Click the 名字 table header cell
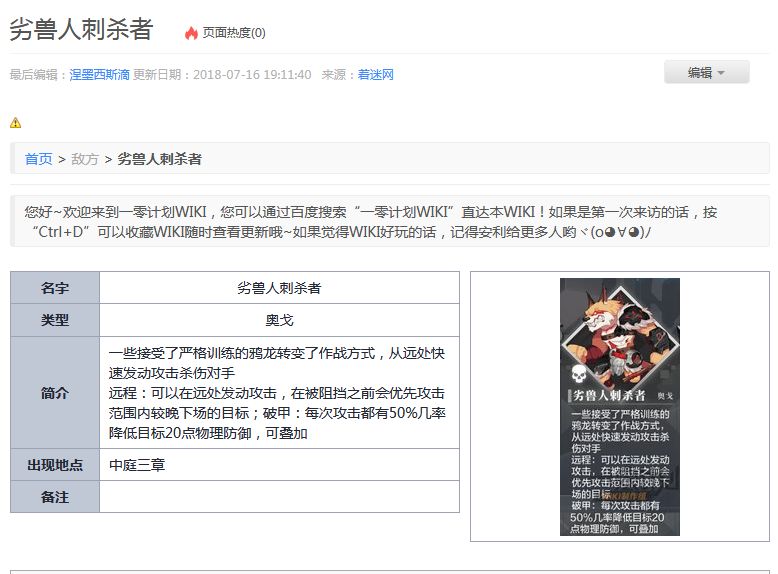The height and width of the screenshot is (574, 778). pos(55,288)
